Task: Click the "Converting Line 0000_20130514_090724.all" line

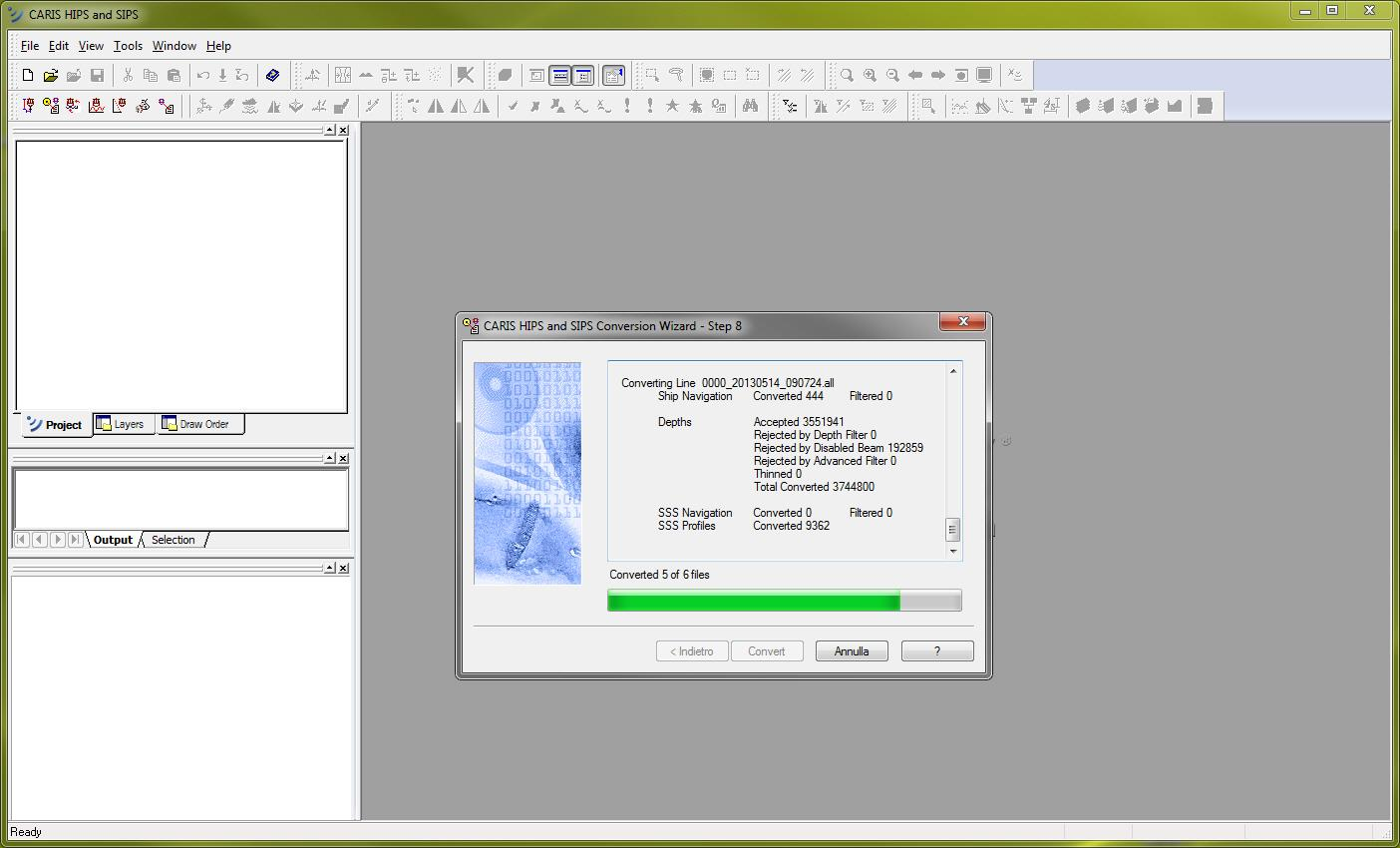Action: [x=728, y=383]
